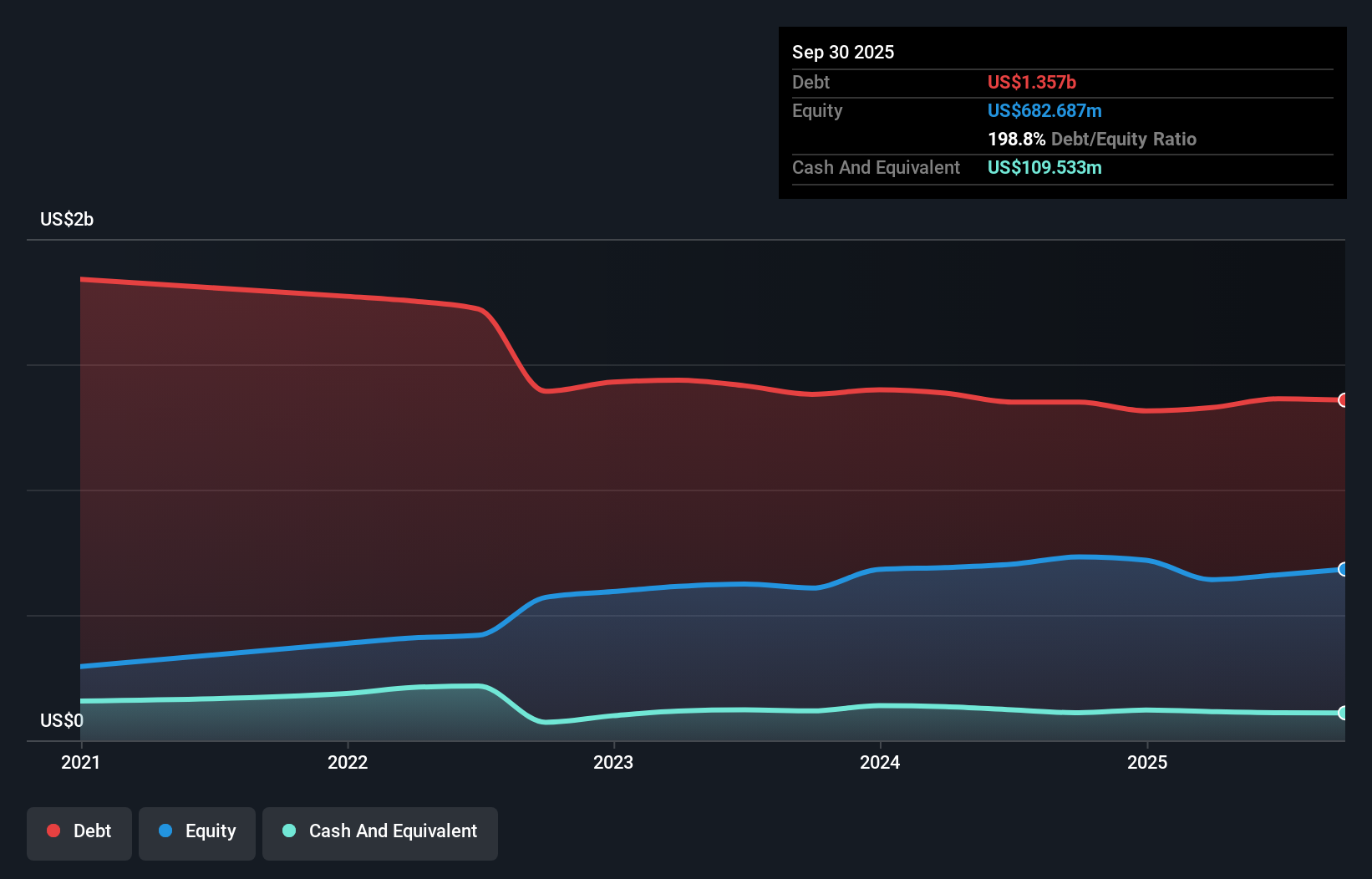Click the teal Cash And Equivalent legend dot

coord(288,831)
